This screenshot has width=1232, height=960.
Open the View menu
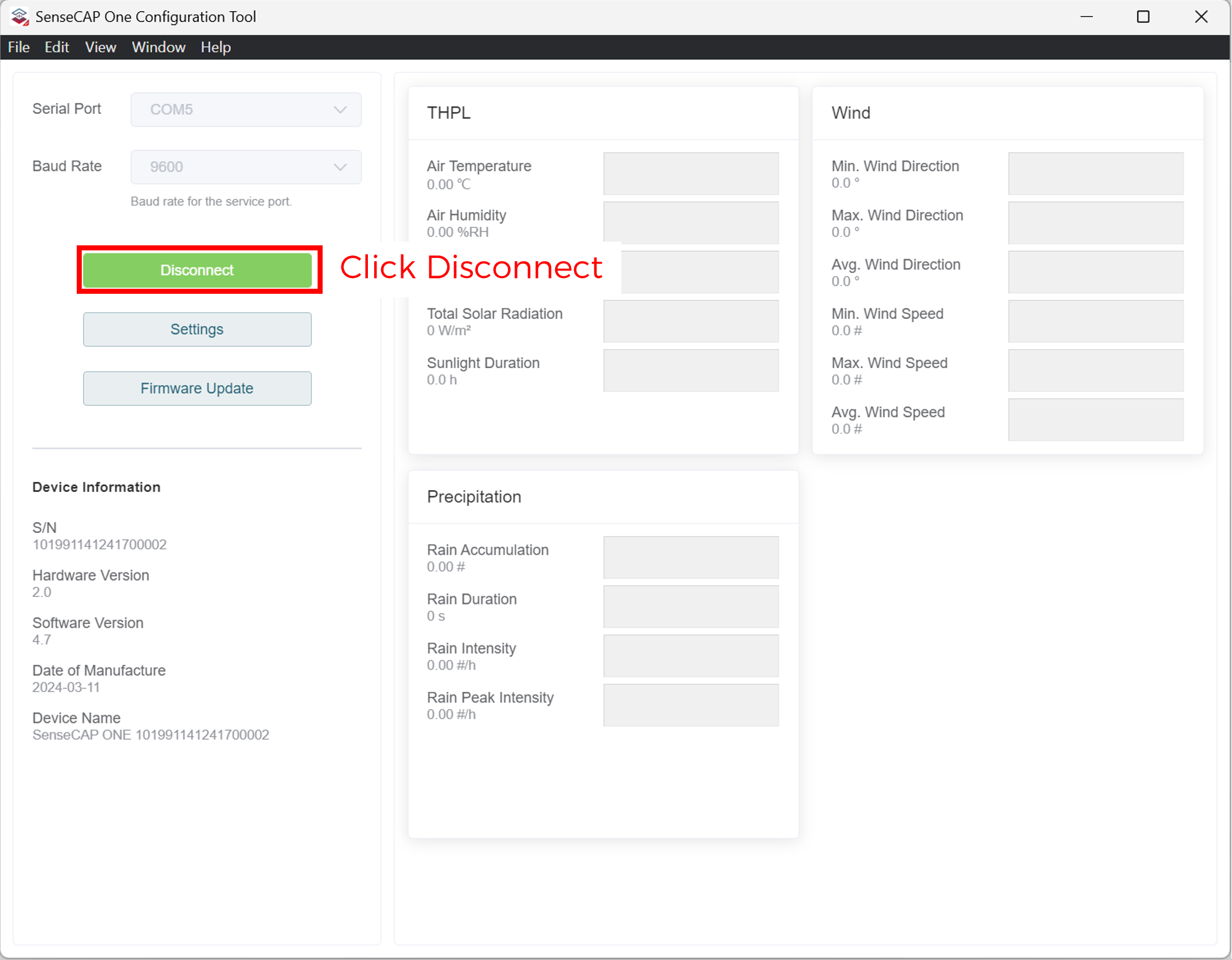click(x=101, y=47)
